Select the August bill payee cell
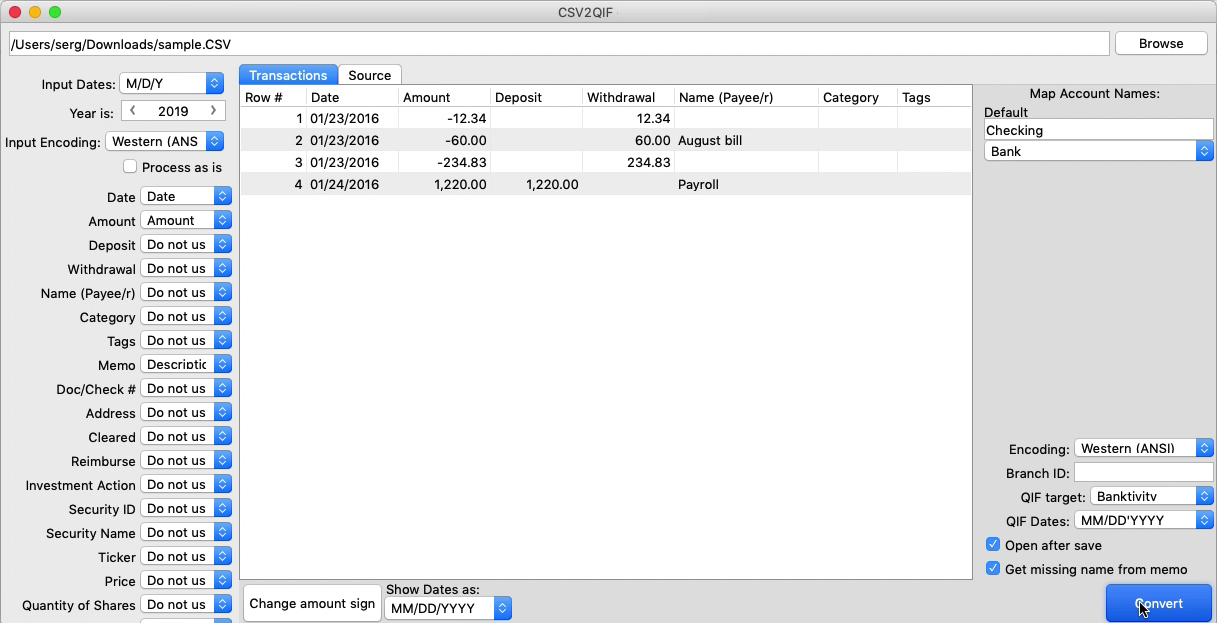Image resolution: width=1217 pixels, height=623 pixels. pyautogui.click(x=746, y=141)
